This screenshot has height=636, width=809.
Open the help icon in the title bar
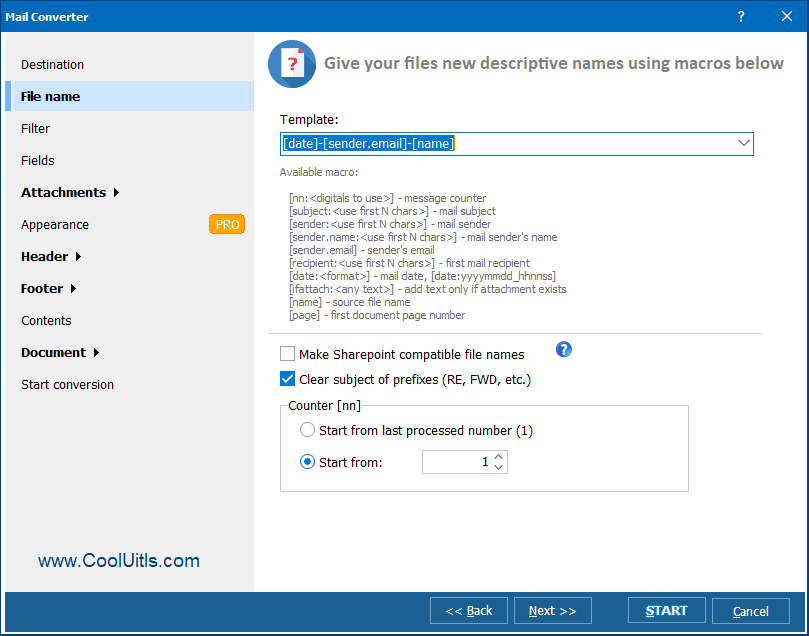pos(740,16)
